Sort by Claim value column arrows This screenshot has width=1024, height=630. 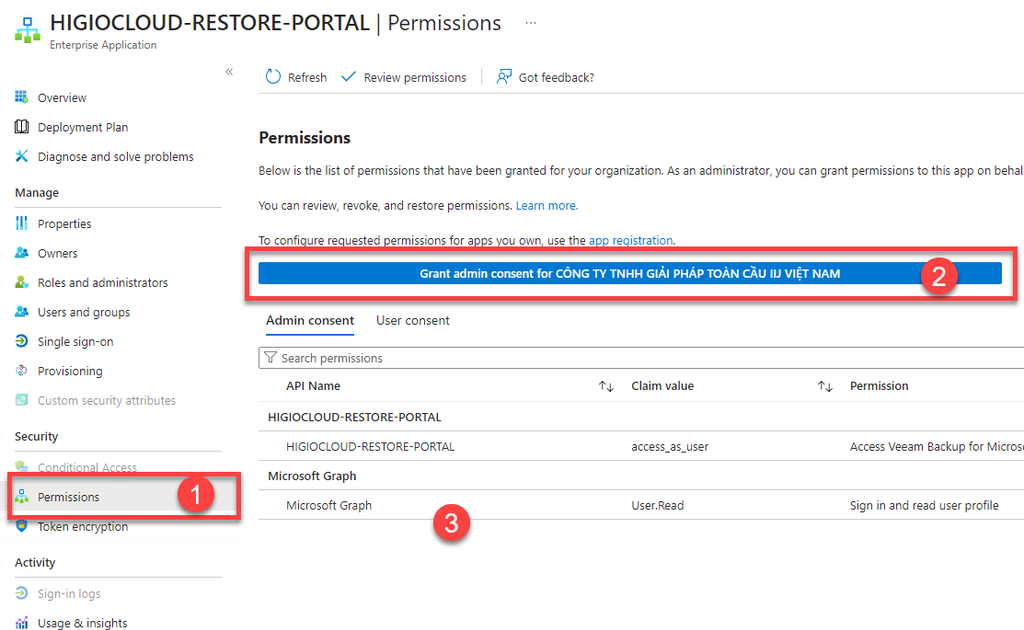(x=825, y=386)
